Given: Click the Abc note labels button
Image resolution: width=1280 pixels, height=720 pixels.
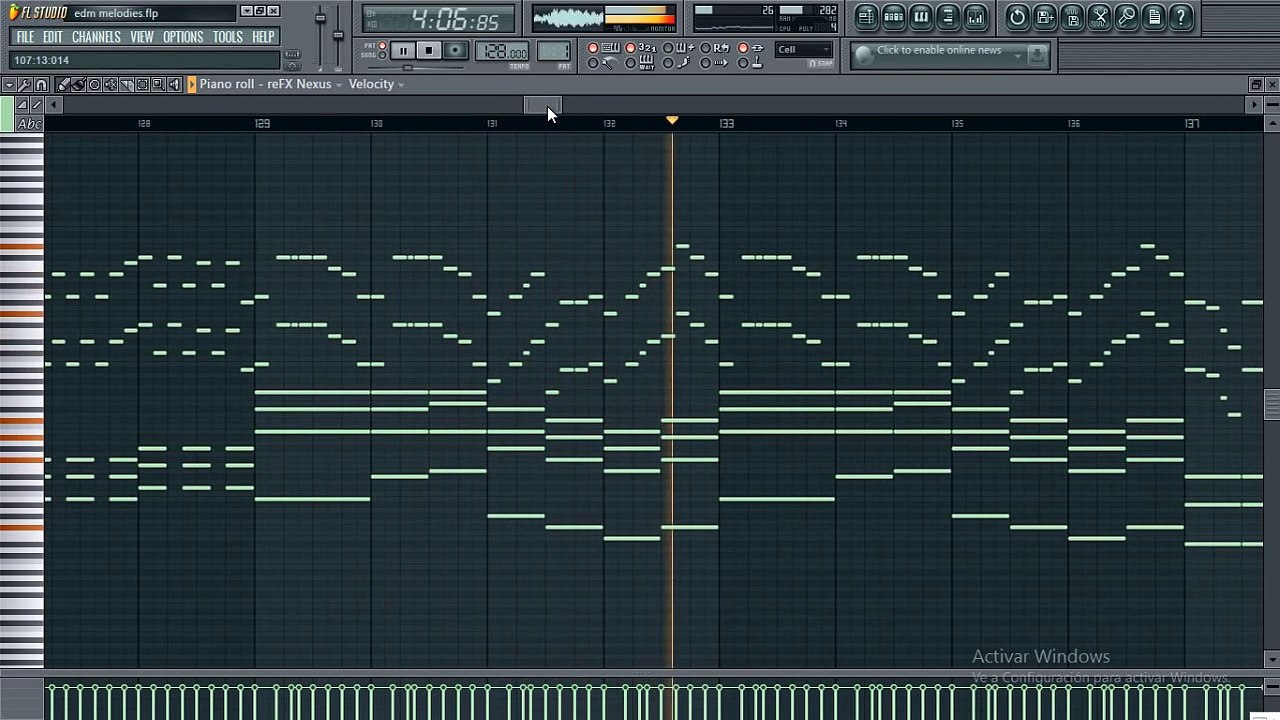Looking at the screenshot, I should (x=30, y=124).
